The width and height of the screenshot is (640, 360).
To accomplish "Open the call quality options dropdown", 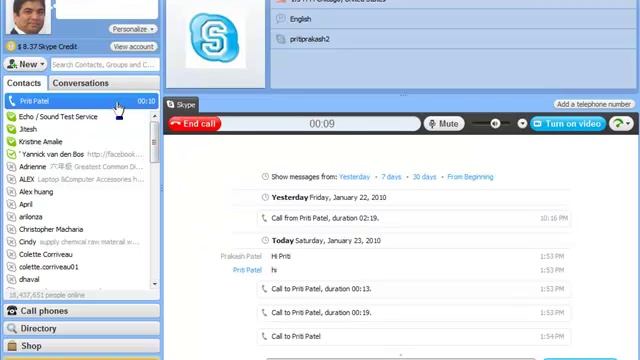I will click(x=621, y=124).
